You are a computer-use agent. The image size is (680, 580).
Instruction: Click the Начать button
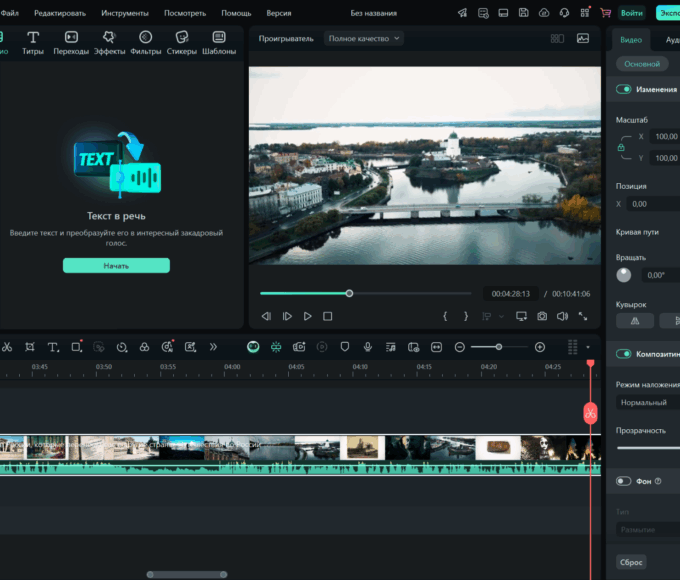(116, 265)
